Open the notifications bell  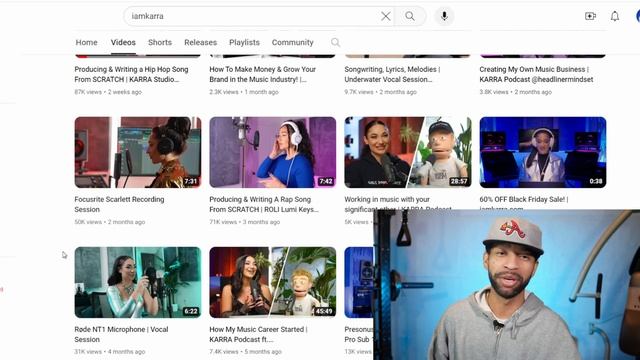[x=615, y=16]
